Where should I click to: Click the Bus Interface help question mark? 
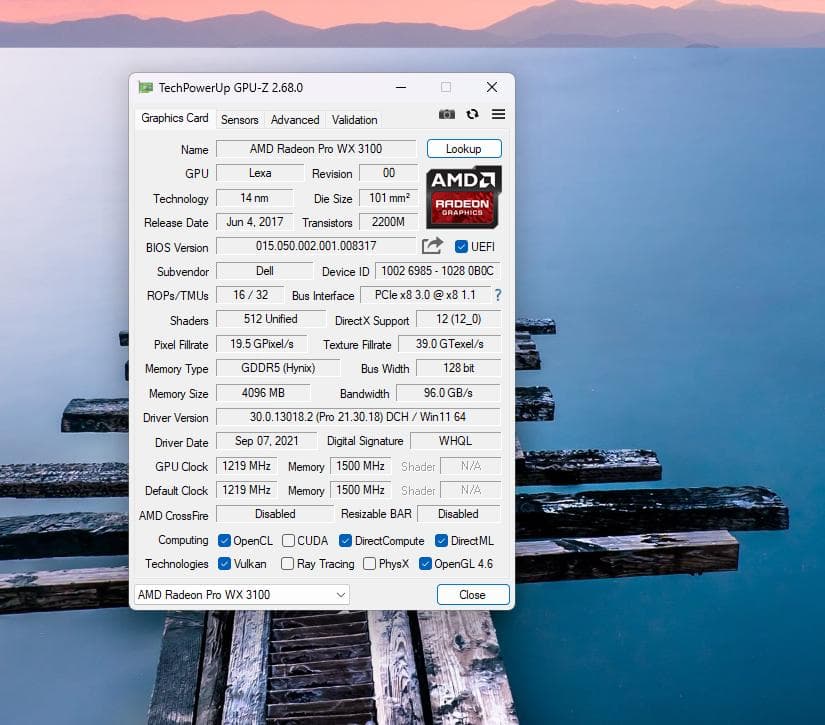[497, 295]
